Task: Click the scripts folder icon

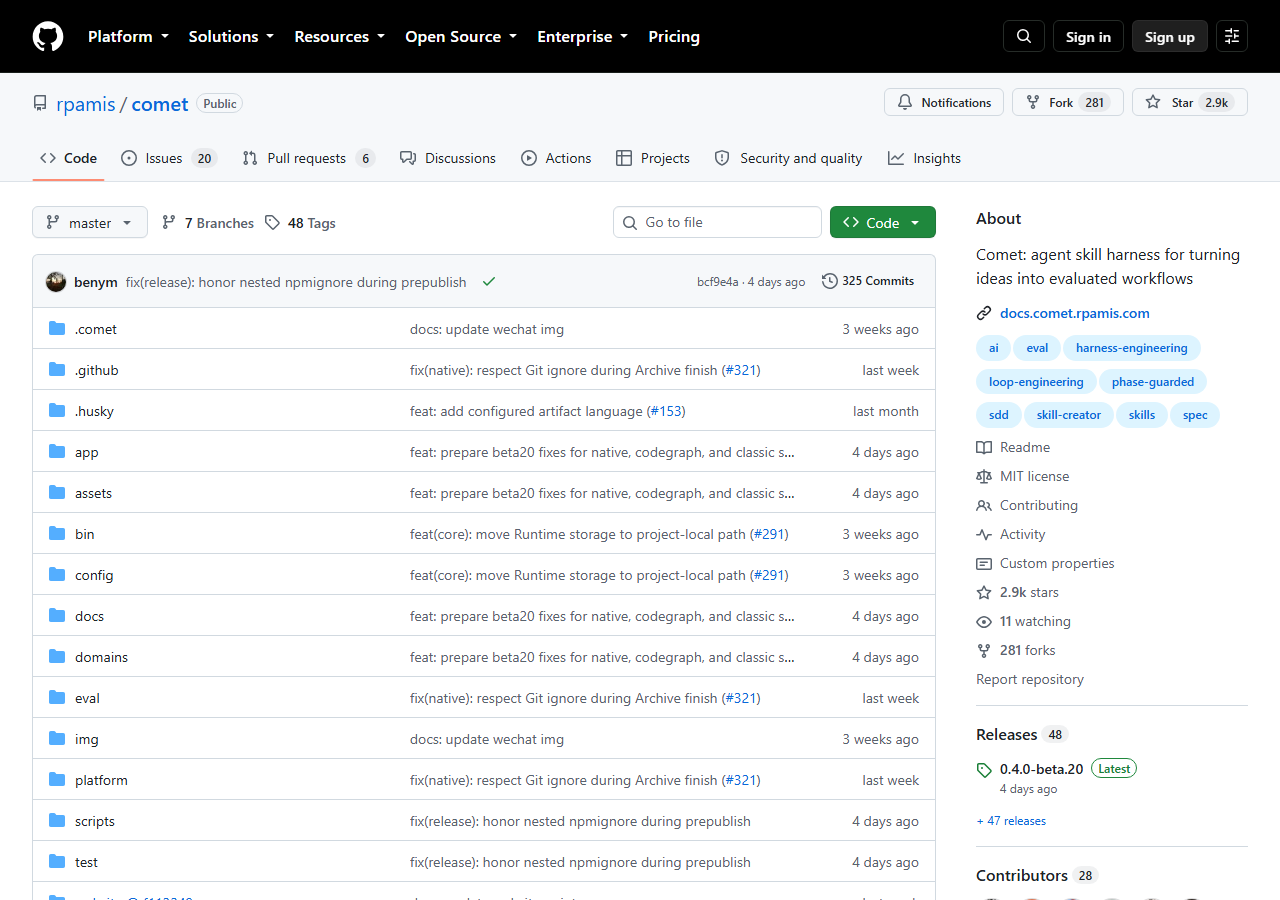Action: click(57, 821)
